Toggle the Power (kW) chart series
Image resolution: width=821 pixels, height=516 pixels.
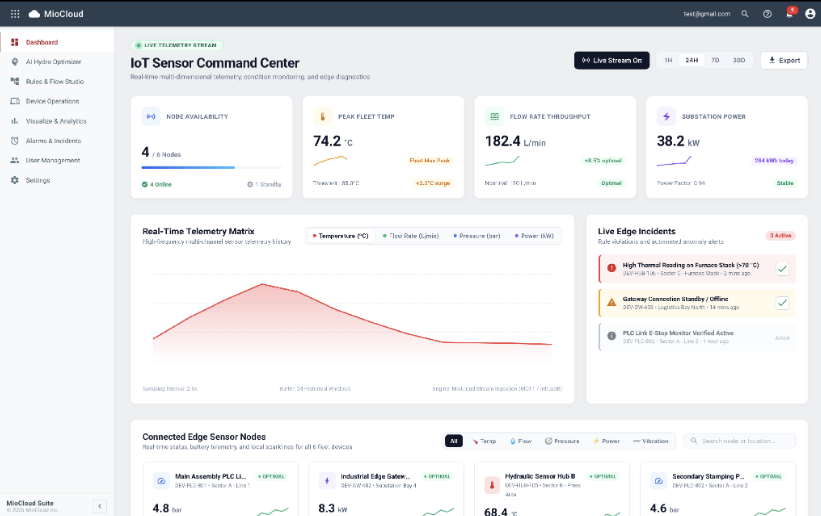click(x=534, y=236)
